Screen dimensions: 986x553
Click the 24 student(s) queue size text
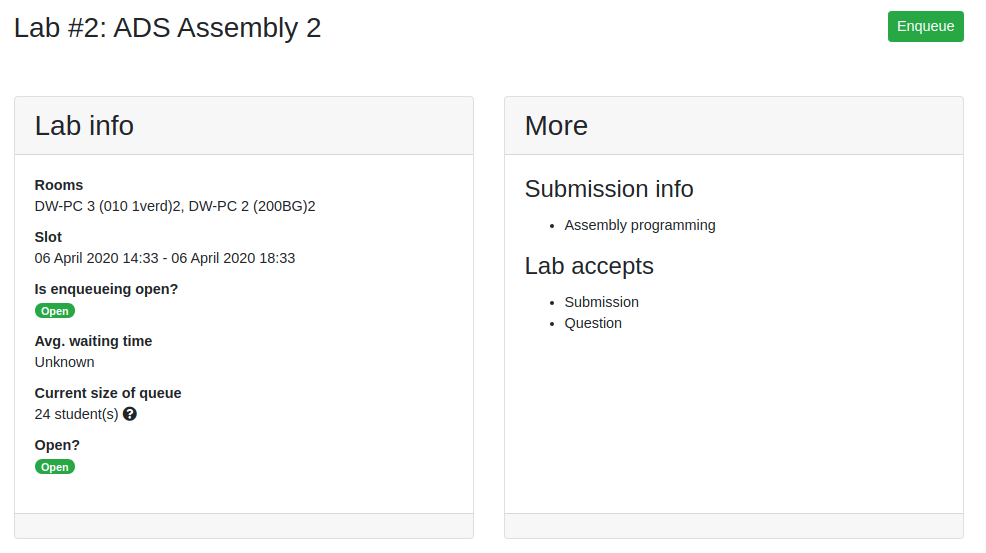76,414
